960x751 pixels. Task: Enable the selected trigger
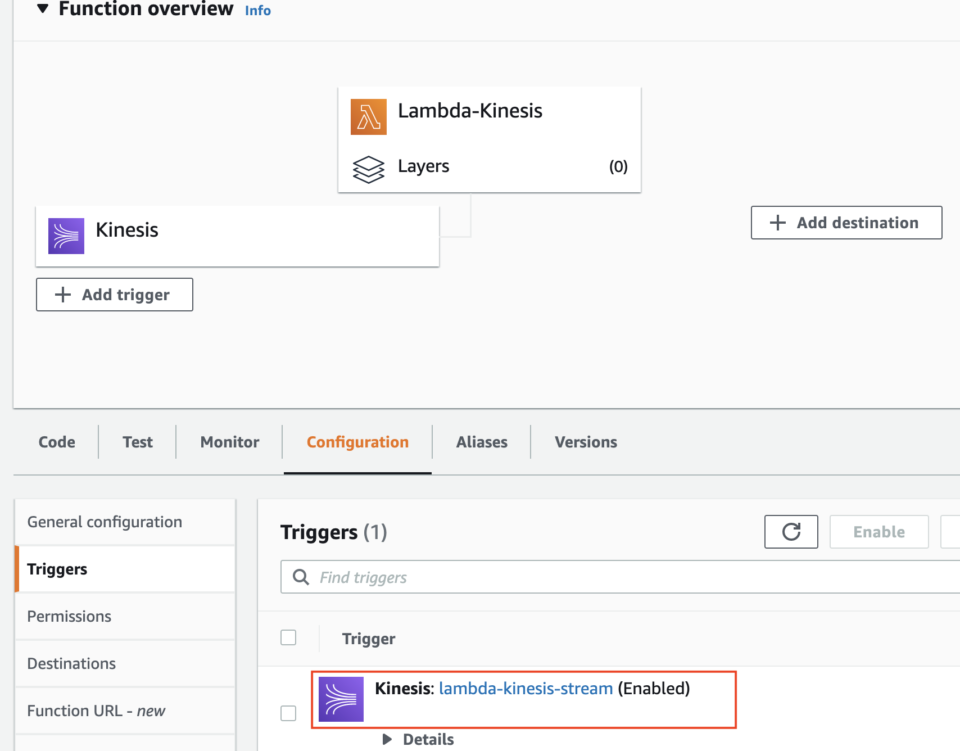point(878,531)
